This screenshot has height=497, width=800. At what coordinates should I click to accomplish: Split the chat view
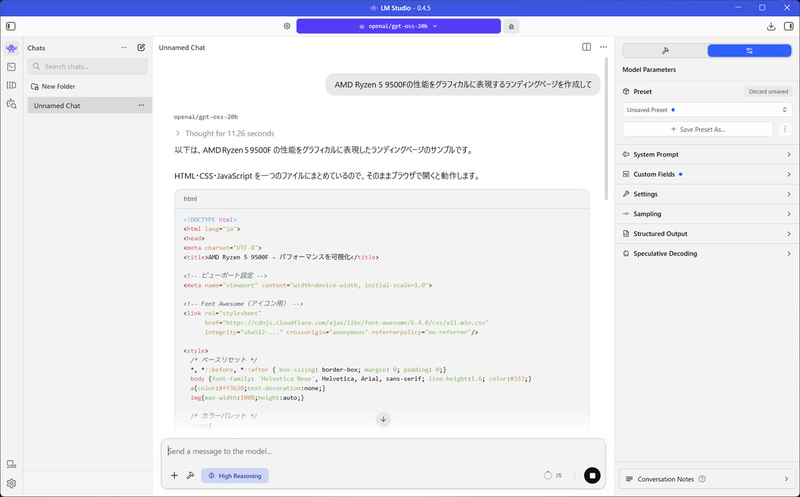(x=586, y=47)
